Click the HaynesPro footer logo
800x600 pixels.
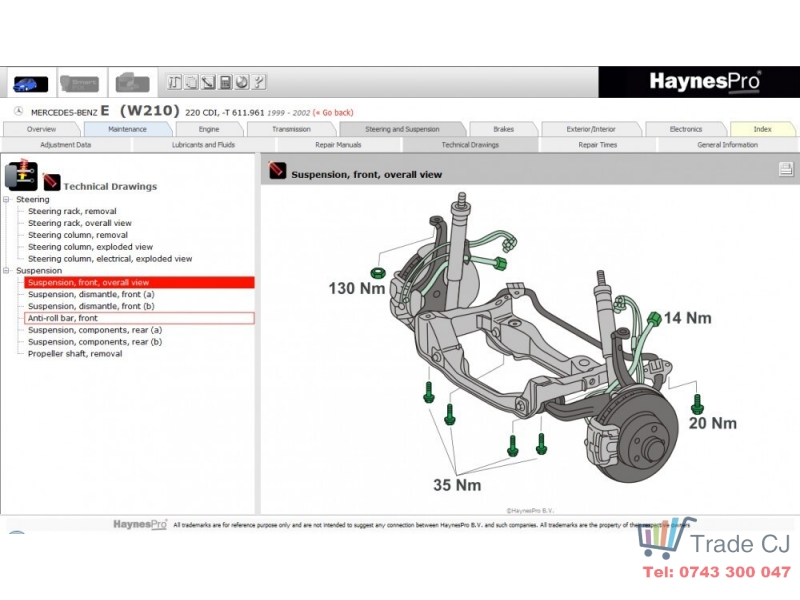coord(140,524)
